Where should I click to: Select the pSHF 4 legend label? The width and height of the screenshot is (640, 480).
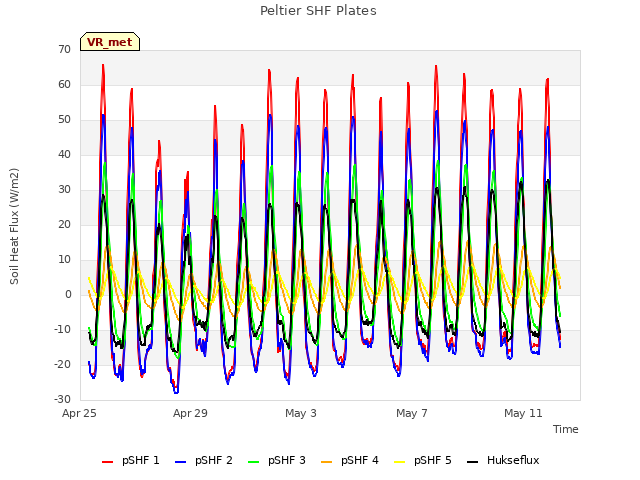[360, 460]
